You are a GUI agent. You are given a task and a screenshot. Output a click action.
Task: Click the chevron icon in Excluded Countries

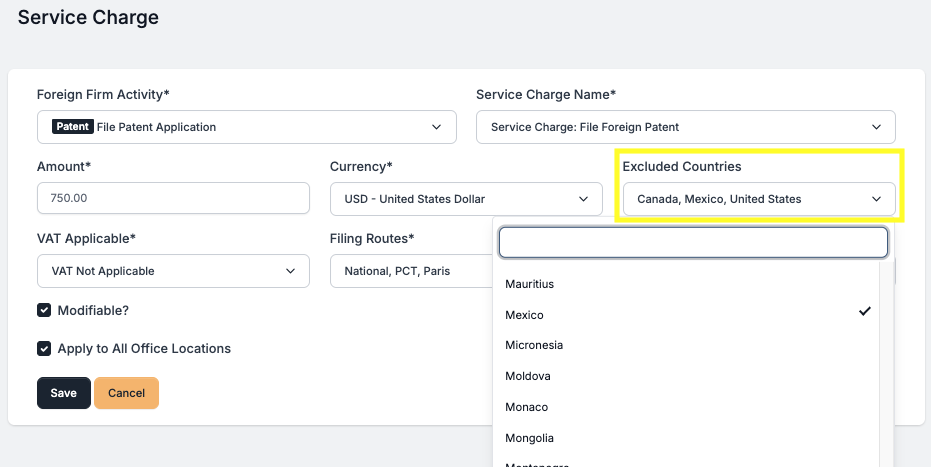point(876,199)
